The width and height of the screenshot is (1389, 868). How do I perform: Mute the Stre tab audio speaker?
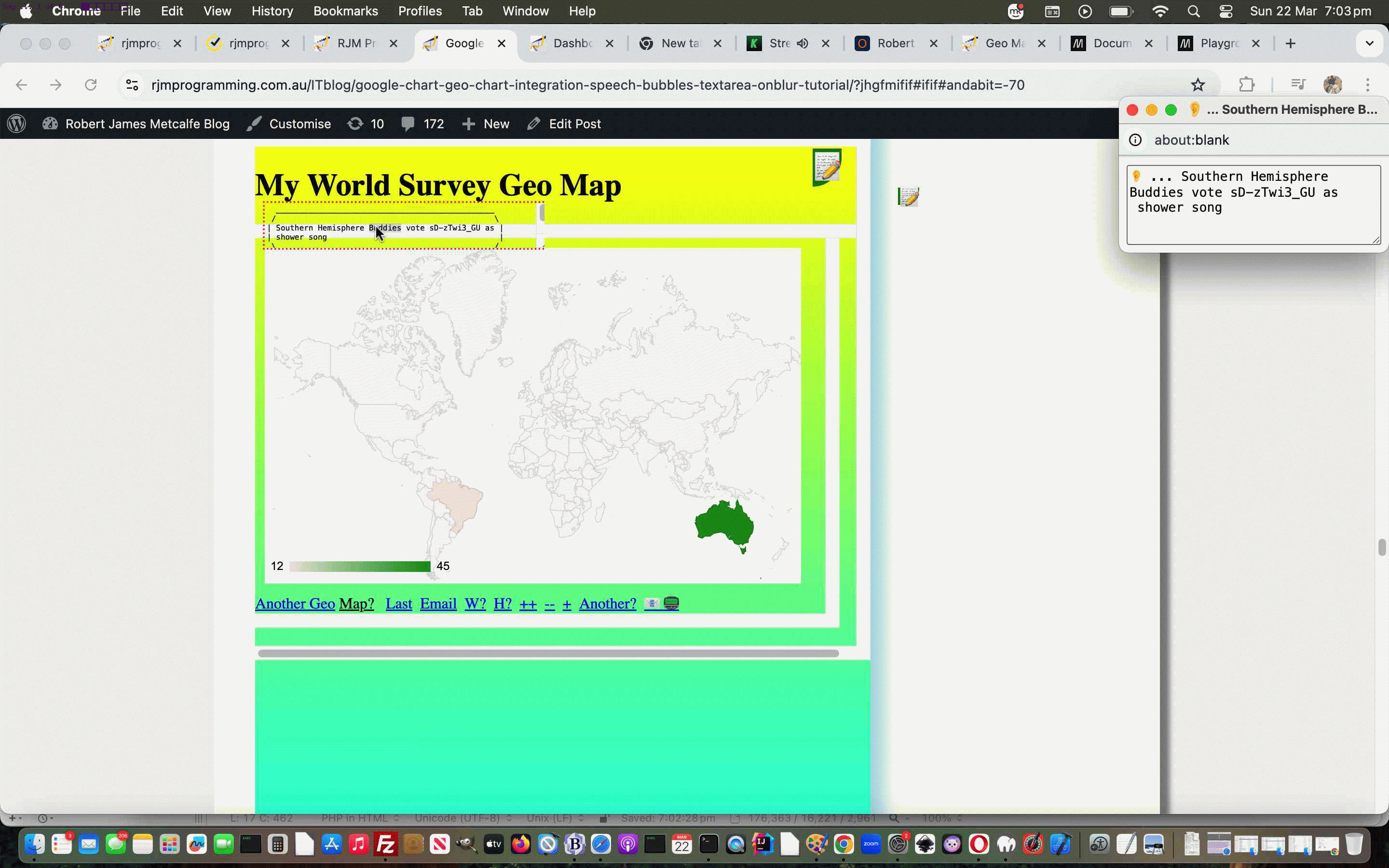(x=802, y=43)
